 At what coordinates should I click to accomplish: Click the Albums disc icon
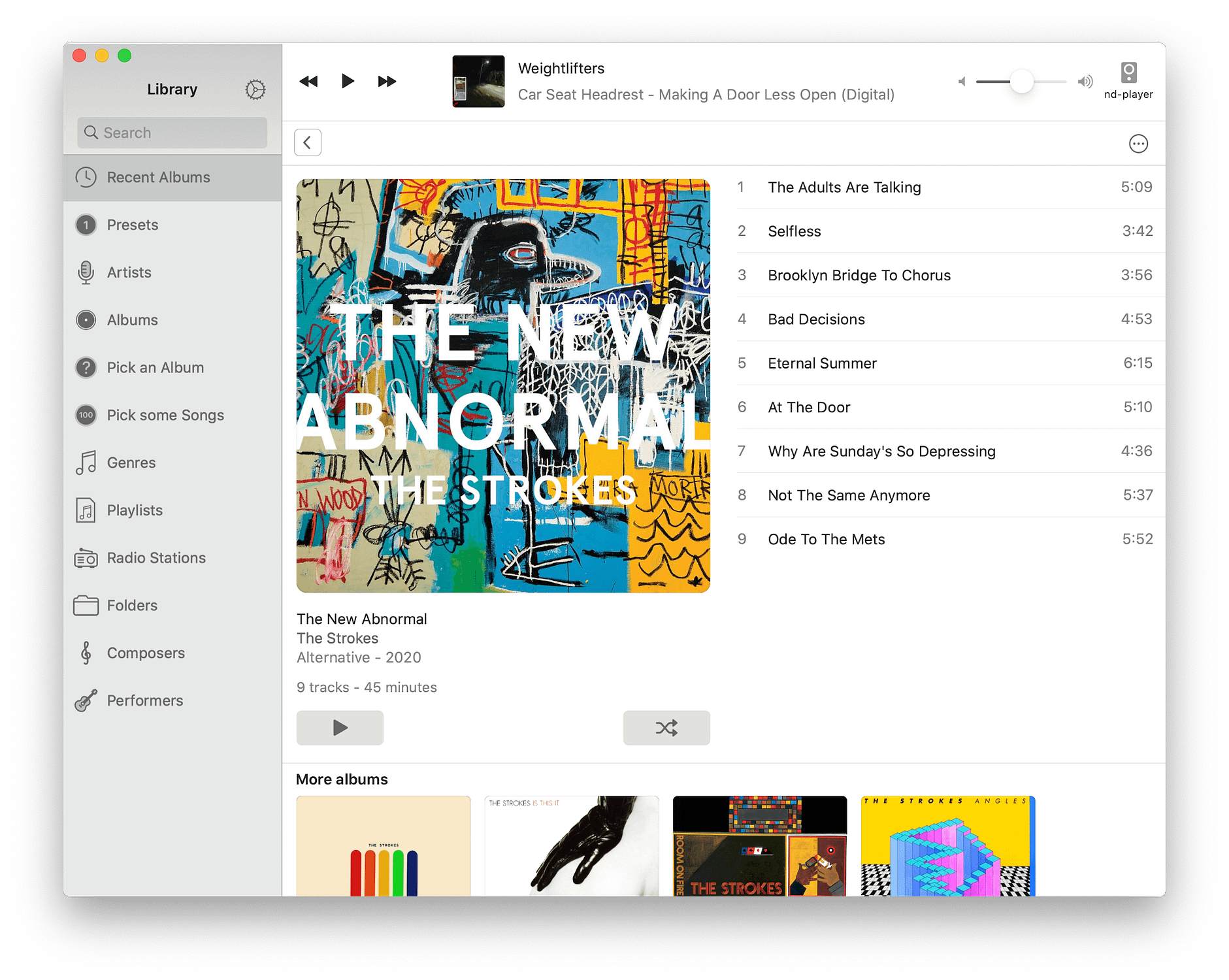tap(86, 320)
